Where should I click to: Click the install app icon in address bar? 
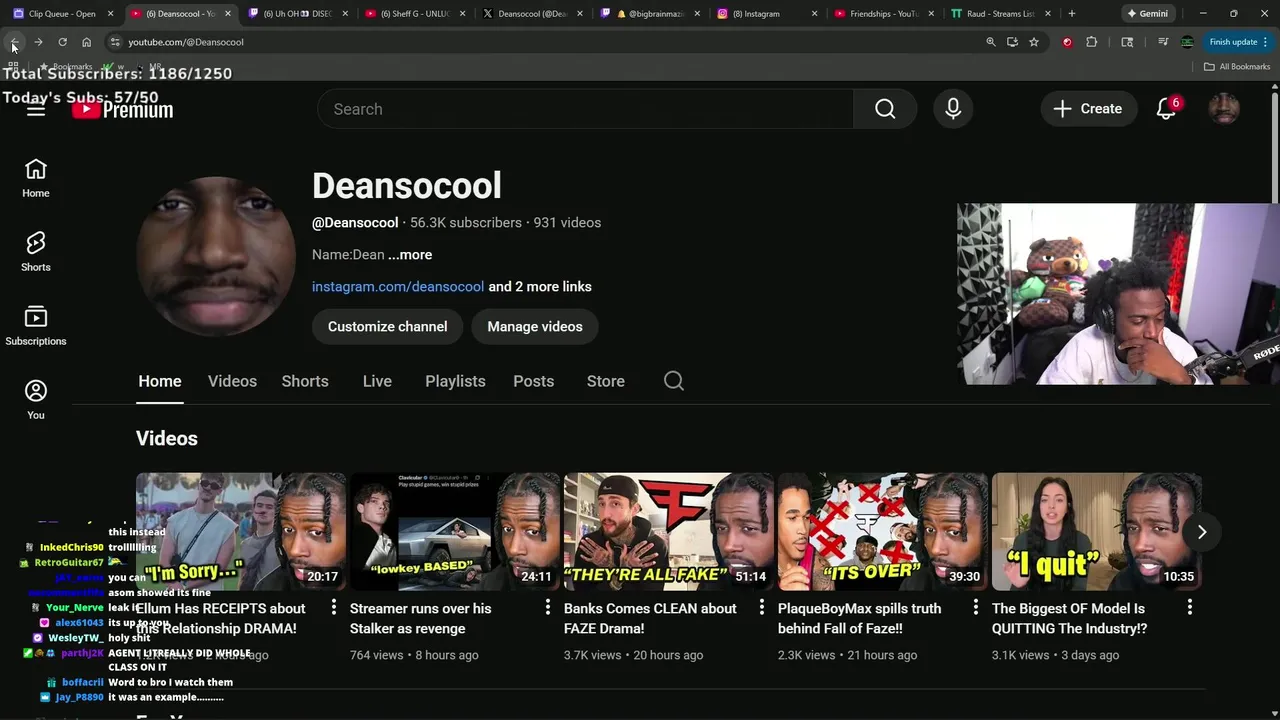click(1012, 42)
